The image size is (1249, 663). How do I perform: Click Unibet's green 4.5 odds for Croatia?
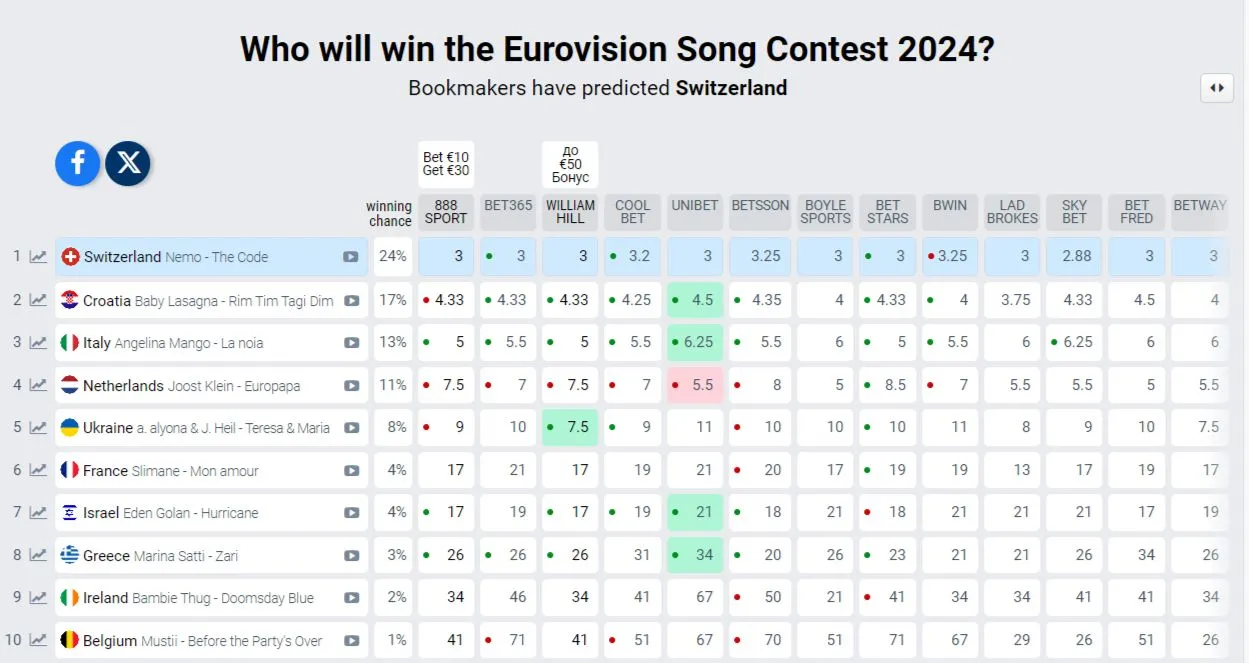(x=695, y=300)
